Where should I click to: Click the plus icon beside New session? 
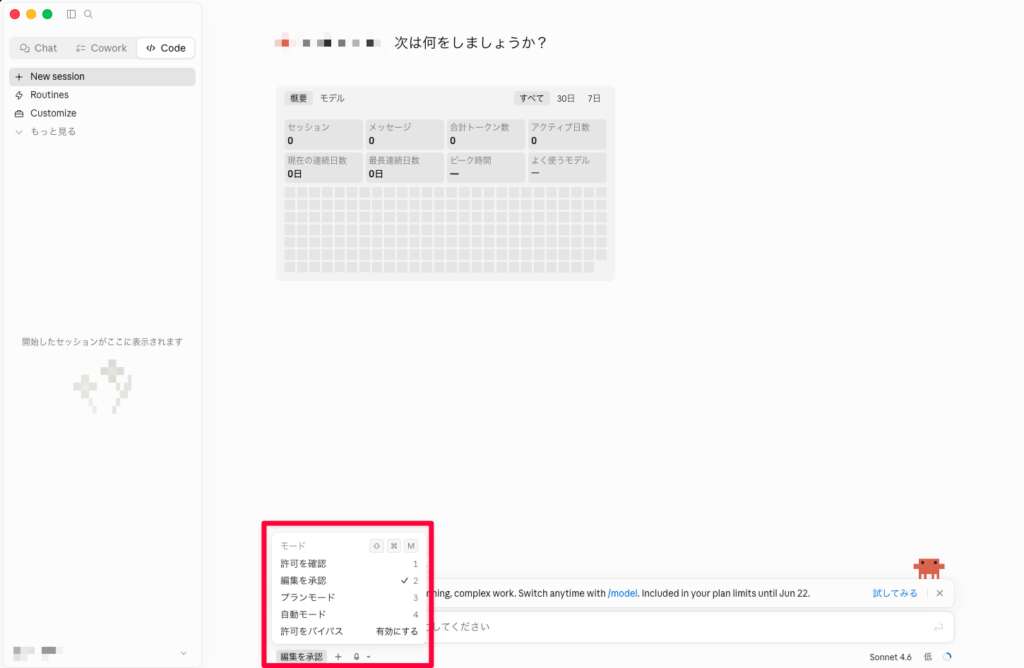point(19,76)
